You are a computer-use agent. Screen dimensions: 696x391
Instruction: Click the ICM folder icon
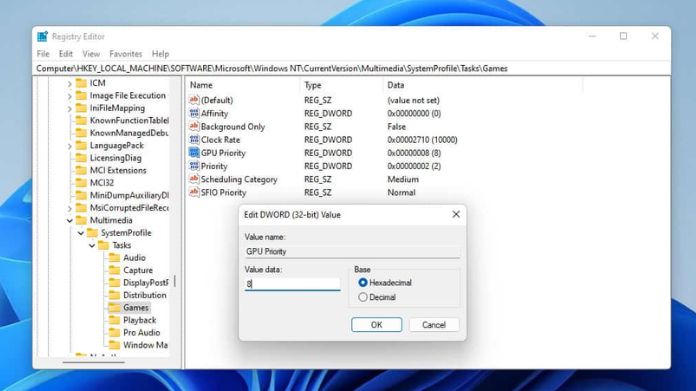pyautogui.click(x=81, y=83)
